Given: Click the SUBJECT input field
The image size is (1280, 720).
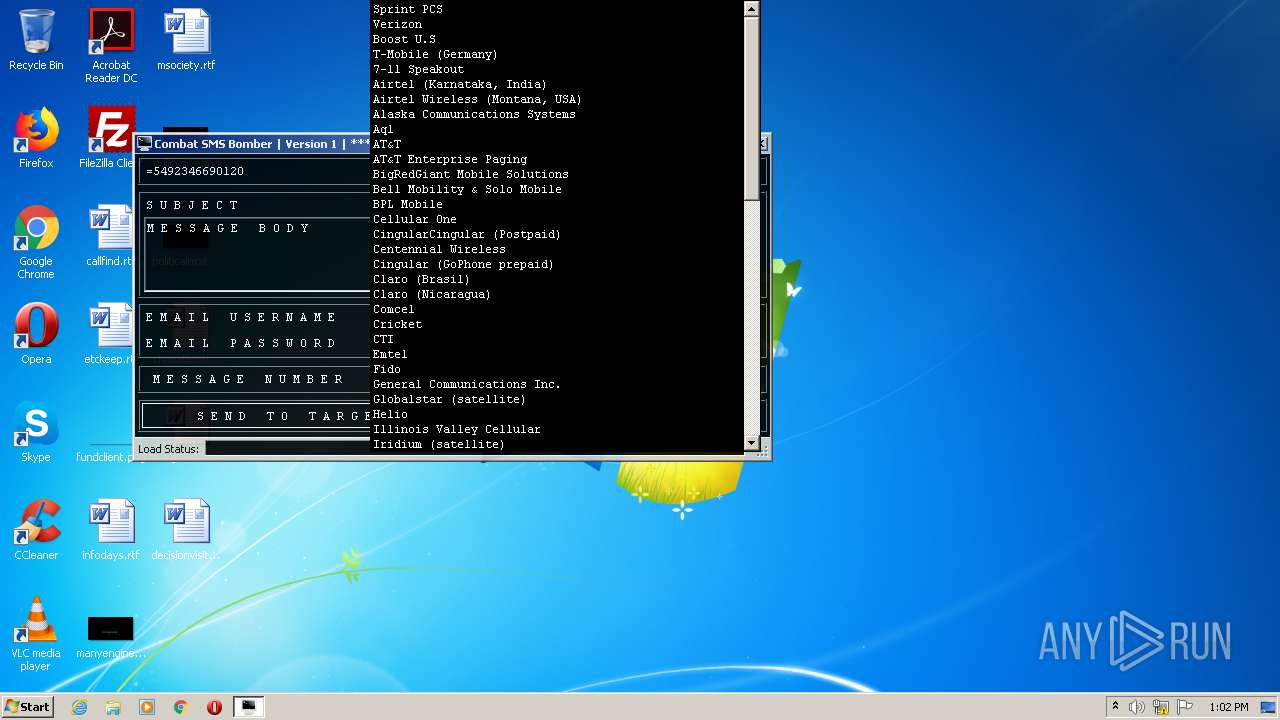Looking at the screenshot, I should click(256, 205).
